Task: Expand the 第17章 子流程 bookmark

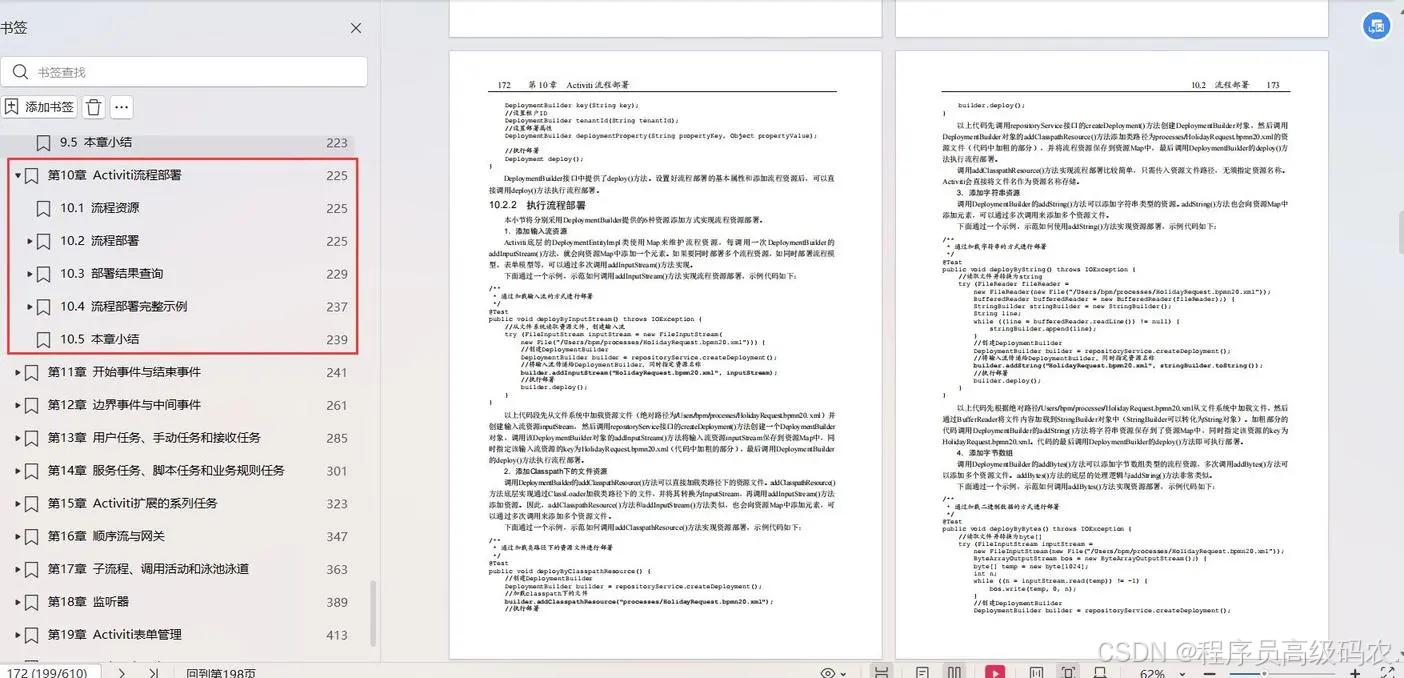Action: [18, 569]
